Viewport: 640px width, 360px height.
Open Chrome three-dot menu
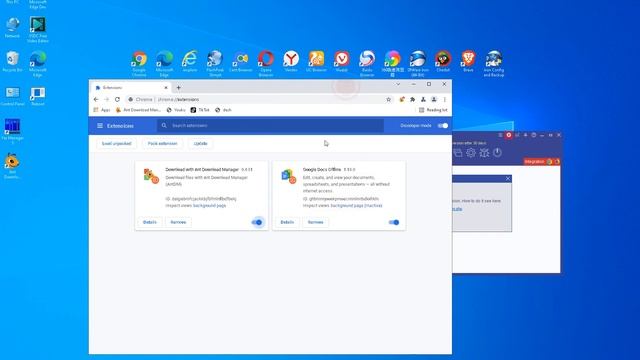click(444, 100)
